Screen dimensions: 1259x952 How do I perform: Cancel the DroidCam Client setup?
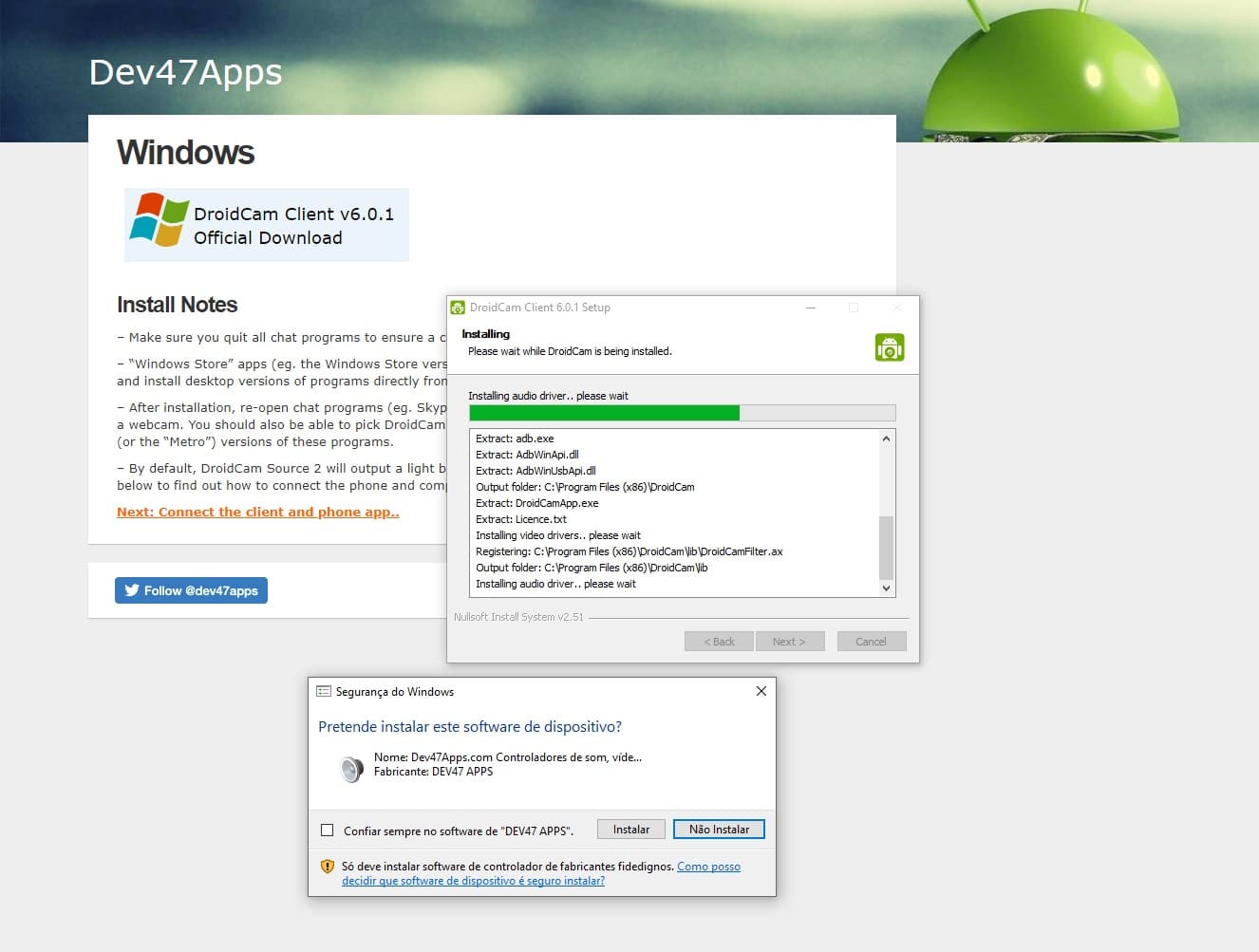tap(871, 642)
